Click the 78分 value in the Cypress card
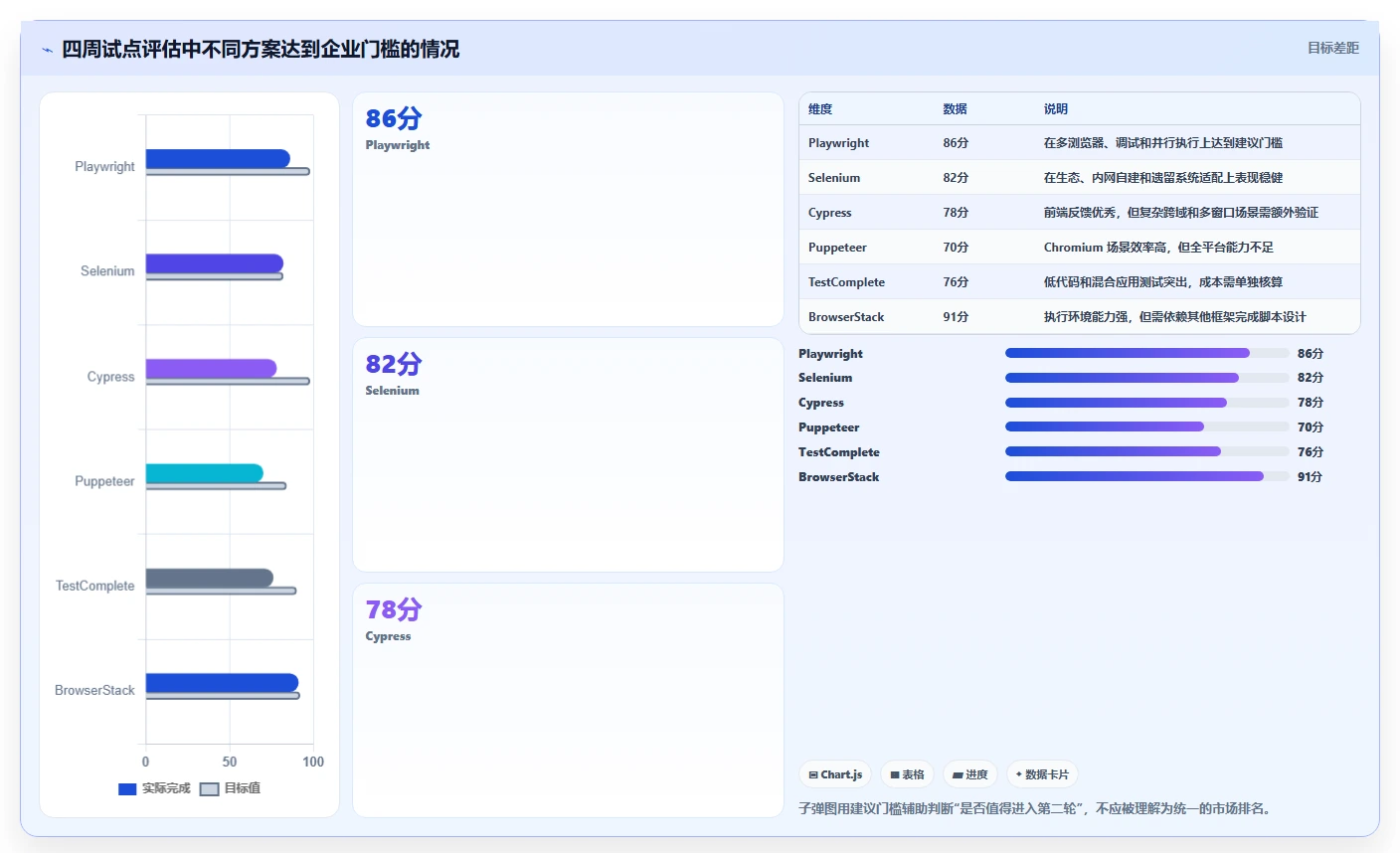 (394, 609)
